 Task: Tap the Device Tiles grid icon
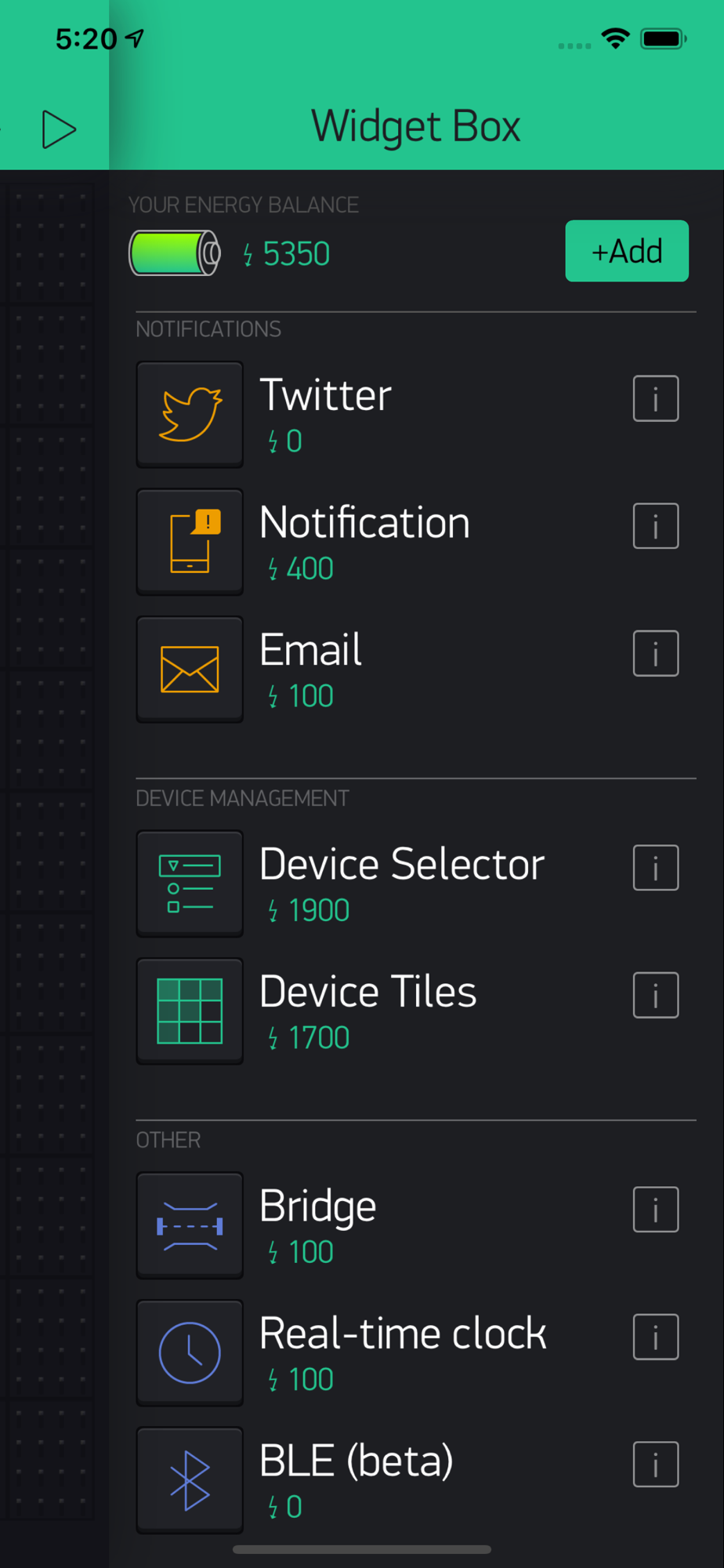click(190, 1011)
